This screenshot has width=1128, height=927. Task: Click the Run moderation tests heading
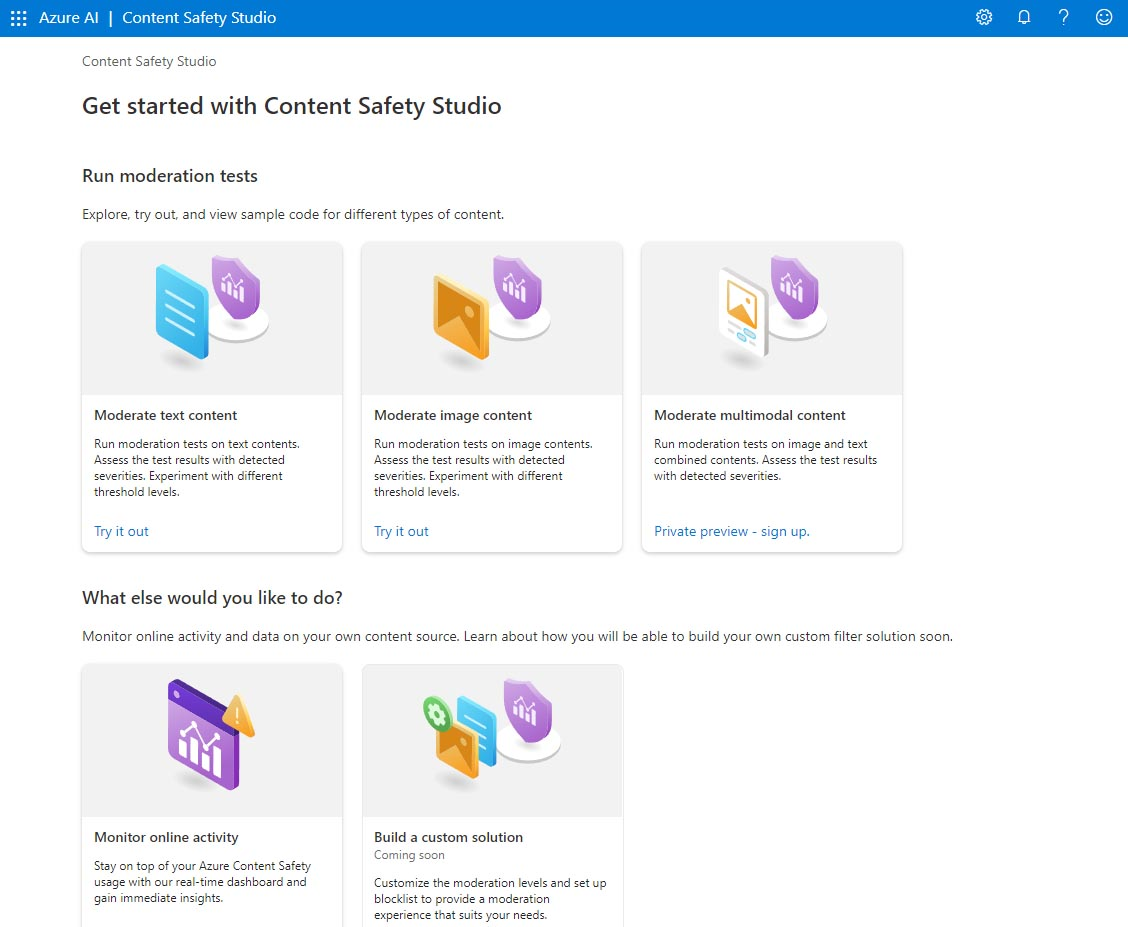tap(170, 176)
